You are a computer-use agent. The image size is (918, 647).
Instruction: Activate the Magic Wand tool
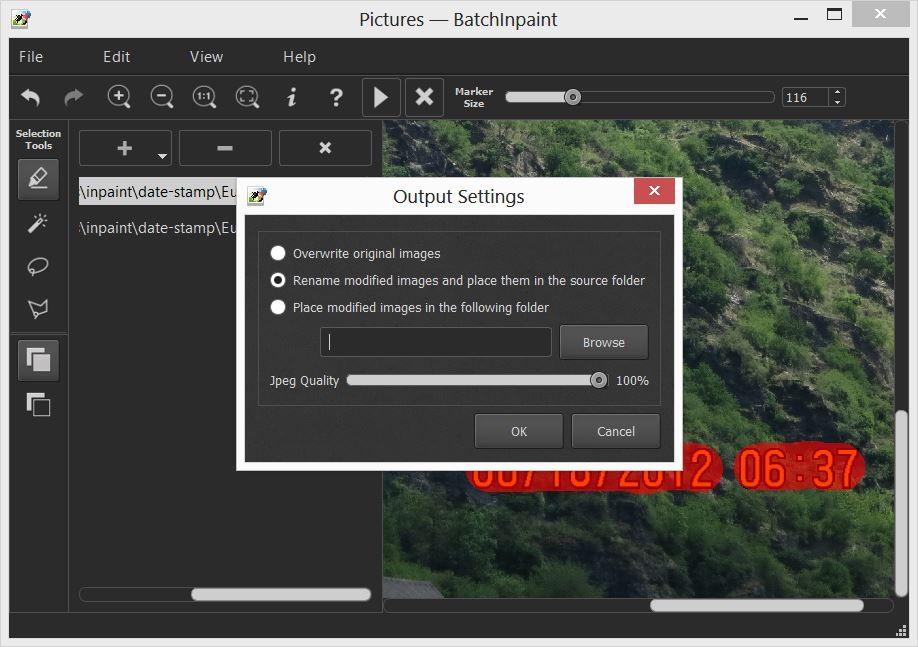click(37, 222)
